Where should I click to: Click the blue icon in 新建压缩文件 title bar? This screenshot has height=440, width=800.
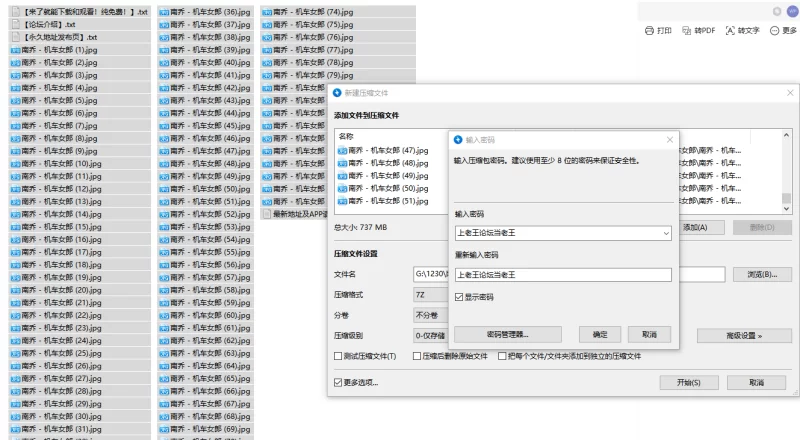point(337,93)
